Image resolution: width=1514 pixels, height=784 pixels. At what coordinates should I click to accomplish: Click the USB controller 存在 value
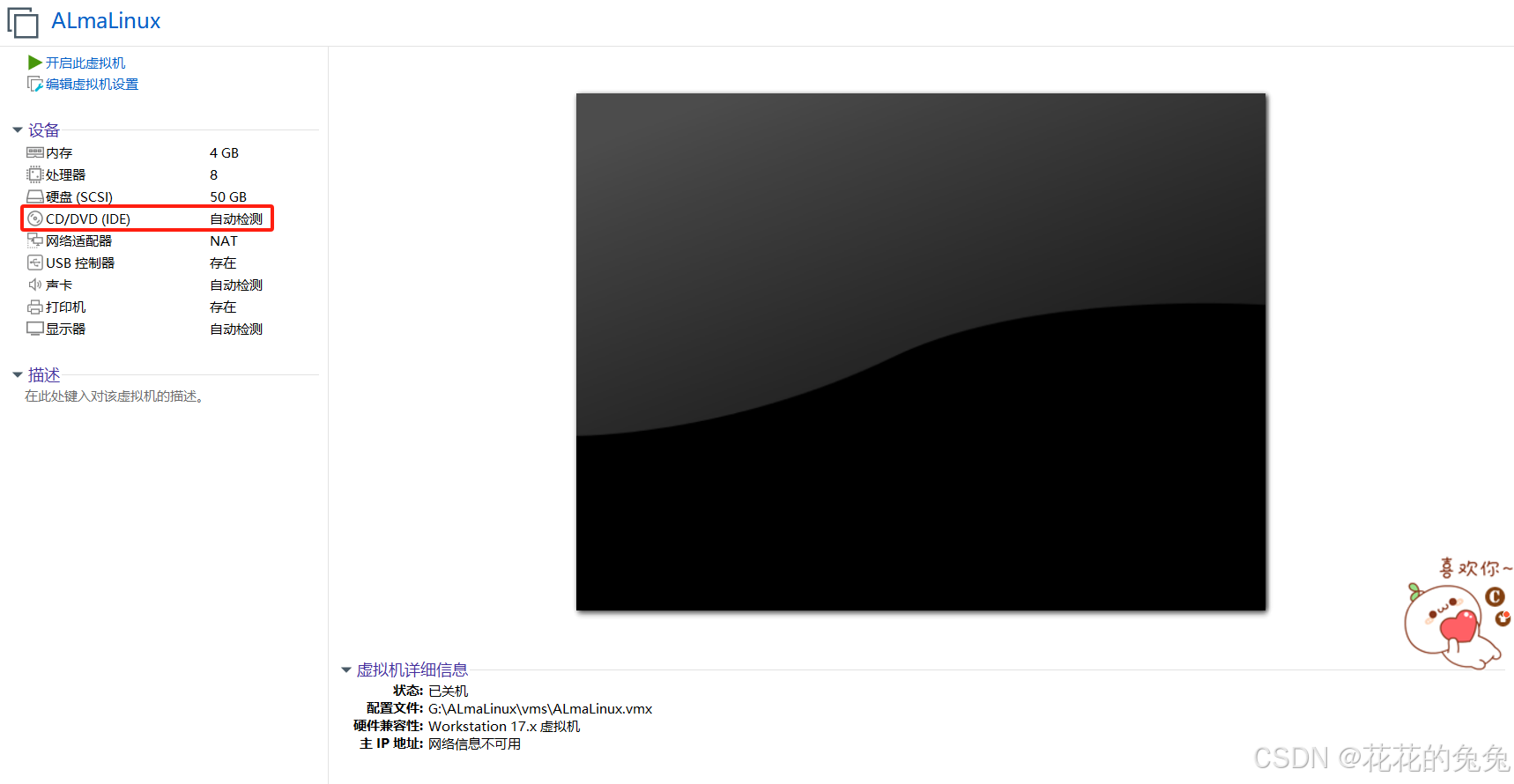click(223, 263)
